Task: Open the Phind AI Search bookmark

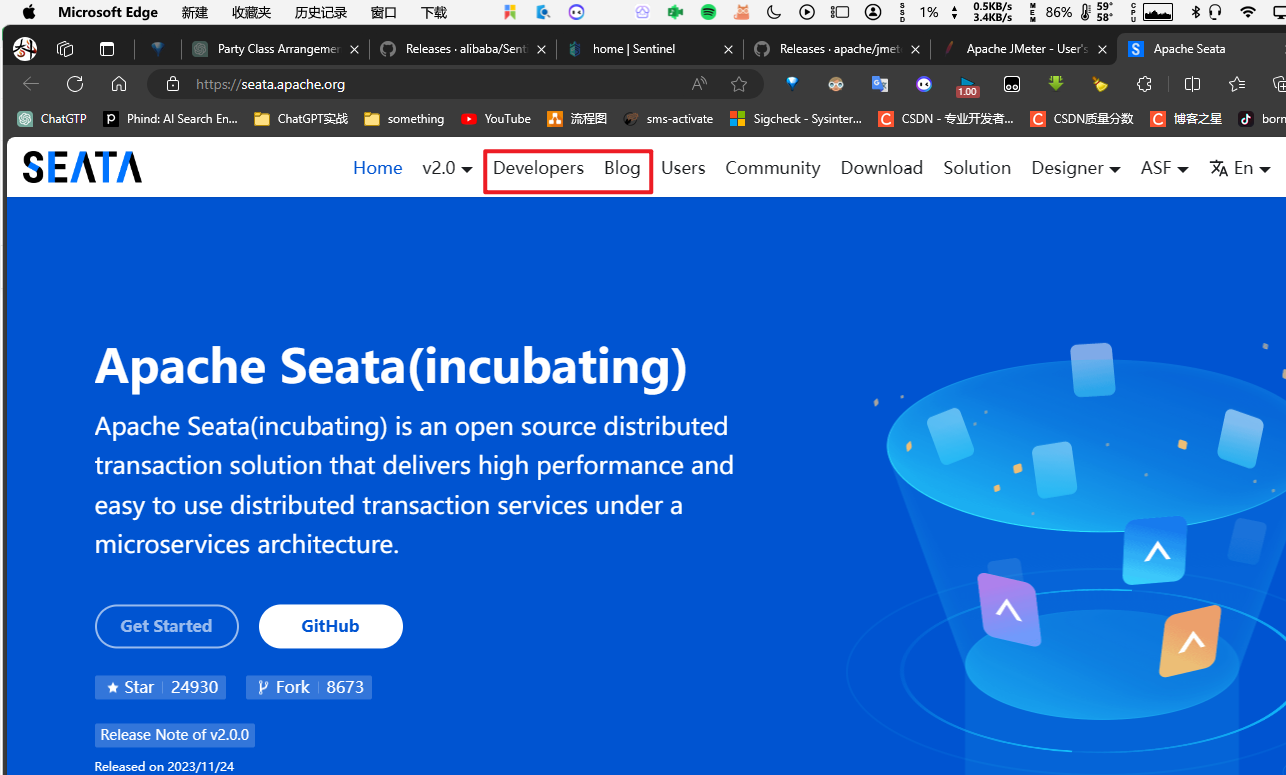Action: coord(171,118)
